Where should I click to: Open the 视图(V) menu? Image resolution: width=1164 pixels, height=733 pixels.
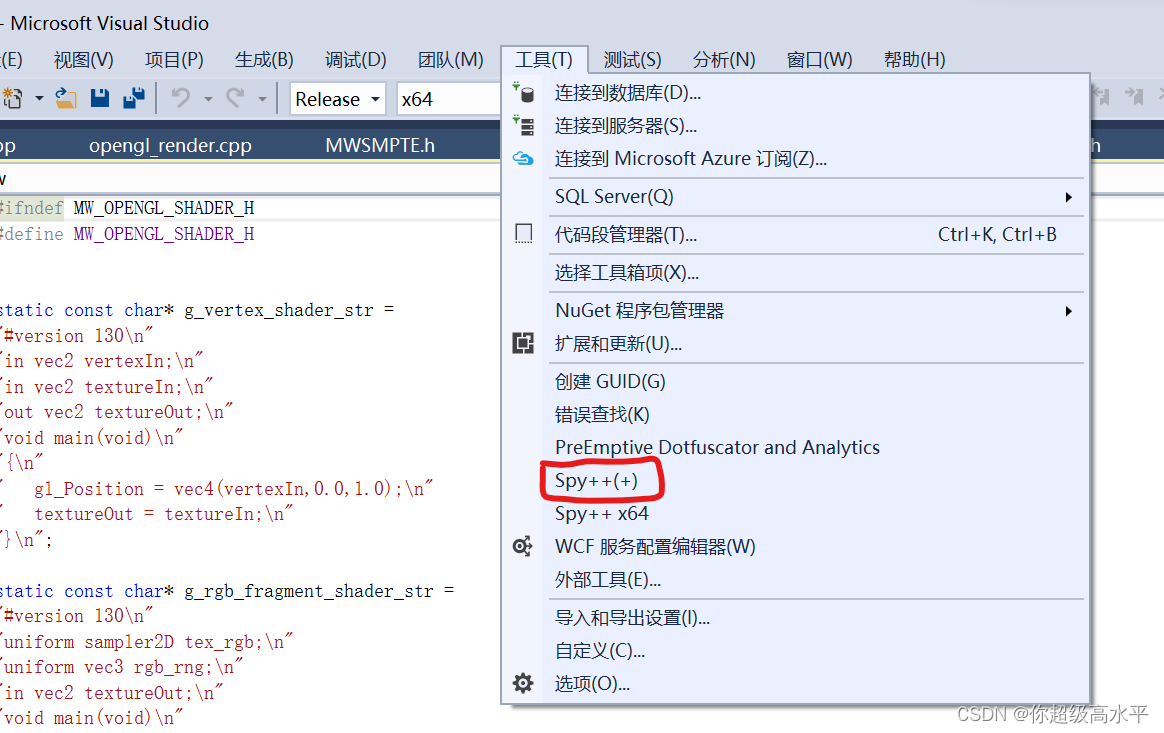click(84, 59)
